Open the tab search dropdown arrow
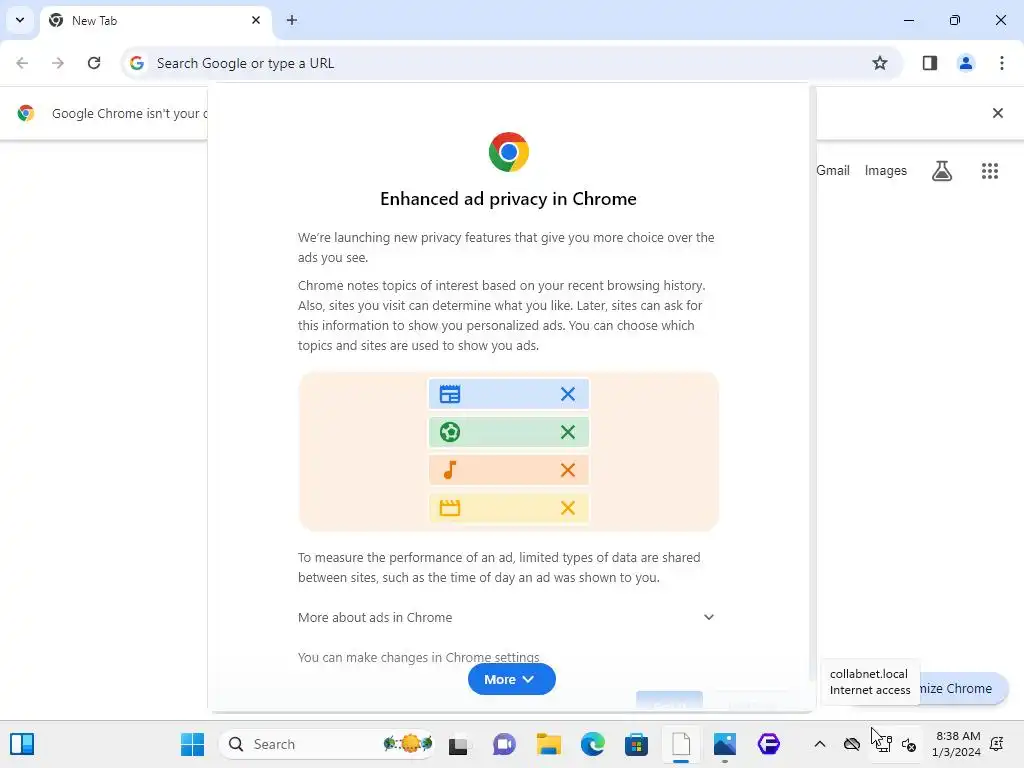This screenshot has height=768, width=1024. point(20,20)
